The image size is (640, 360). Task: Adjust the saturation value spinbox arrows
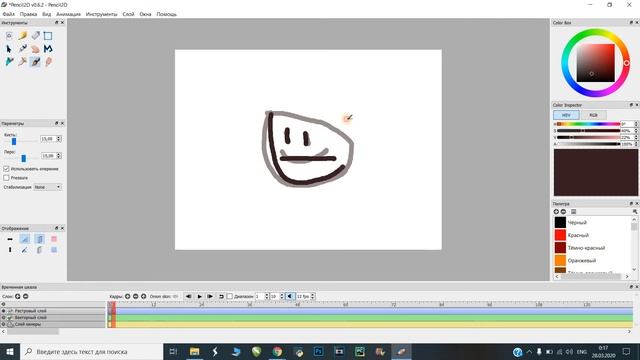coord(636,131)
